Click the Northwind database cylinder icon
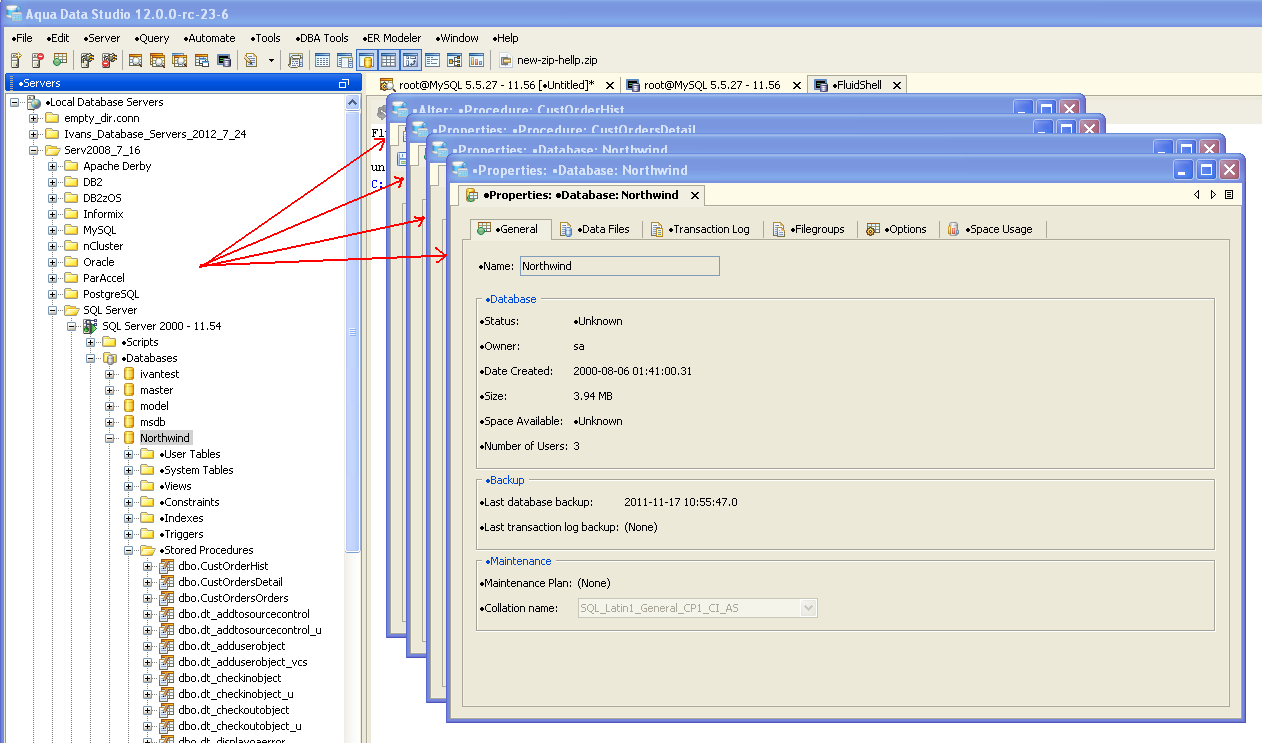1262x743 pixels. click(x=129, y=438)
